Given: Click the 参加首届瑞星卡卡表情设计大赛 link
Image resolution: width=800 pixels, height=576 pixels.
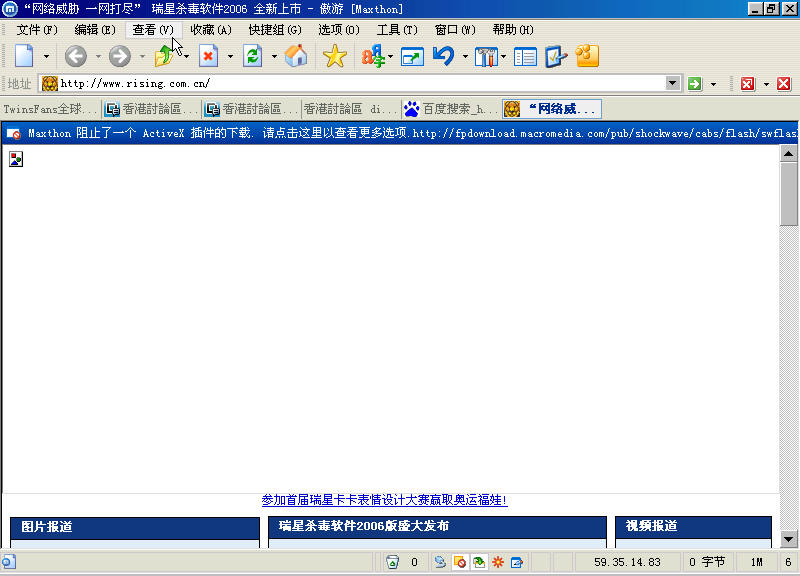Looking at the screenshot, I should point(384,500).
